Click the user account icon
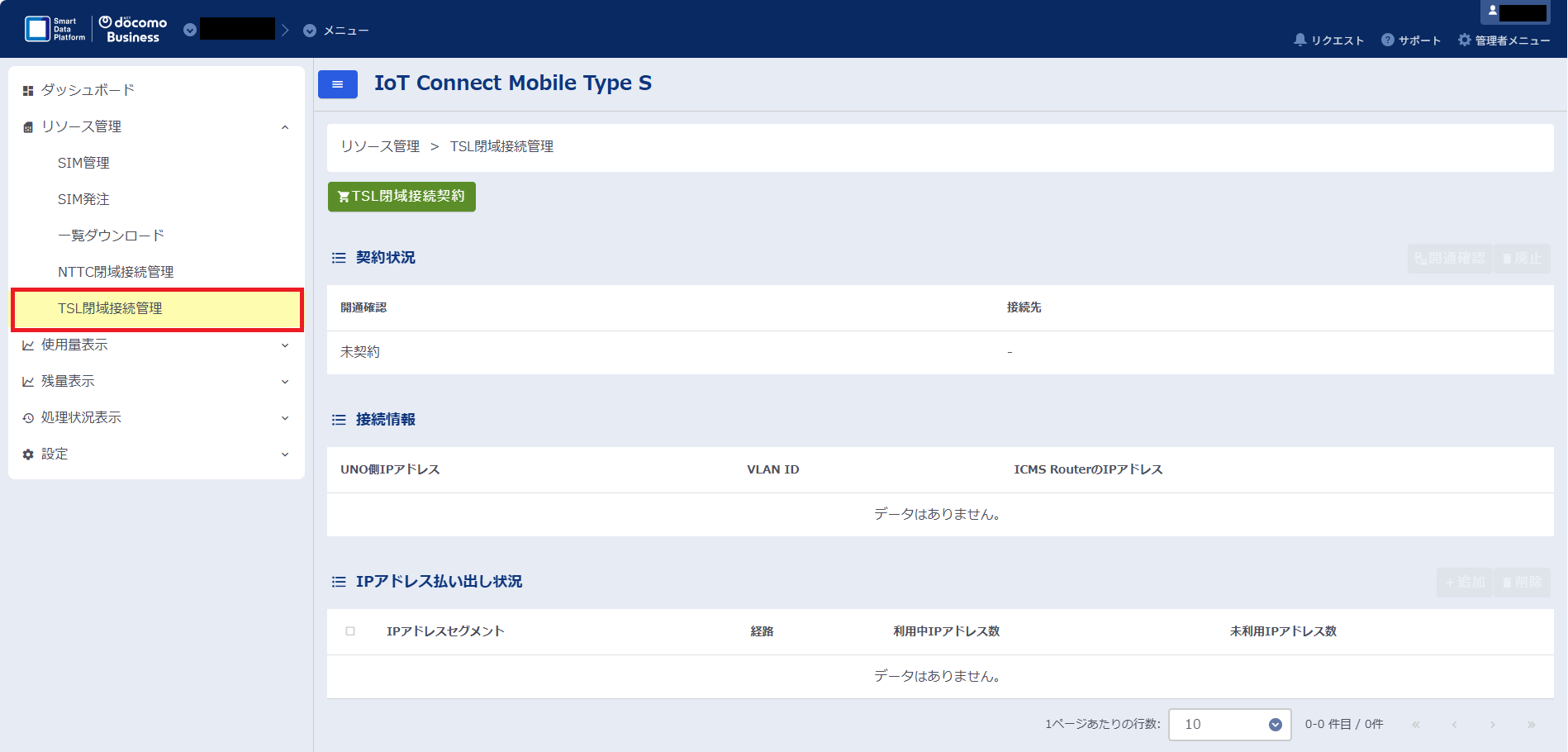Screen dimensions: 1568x752 1493,12
